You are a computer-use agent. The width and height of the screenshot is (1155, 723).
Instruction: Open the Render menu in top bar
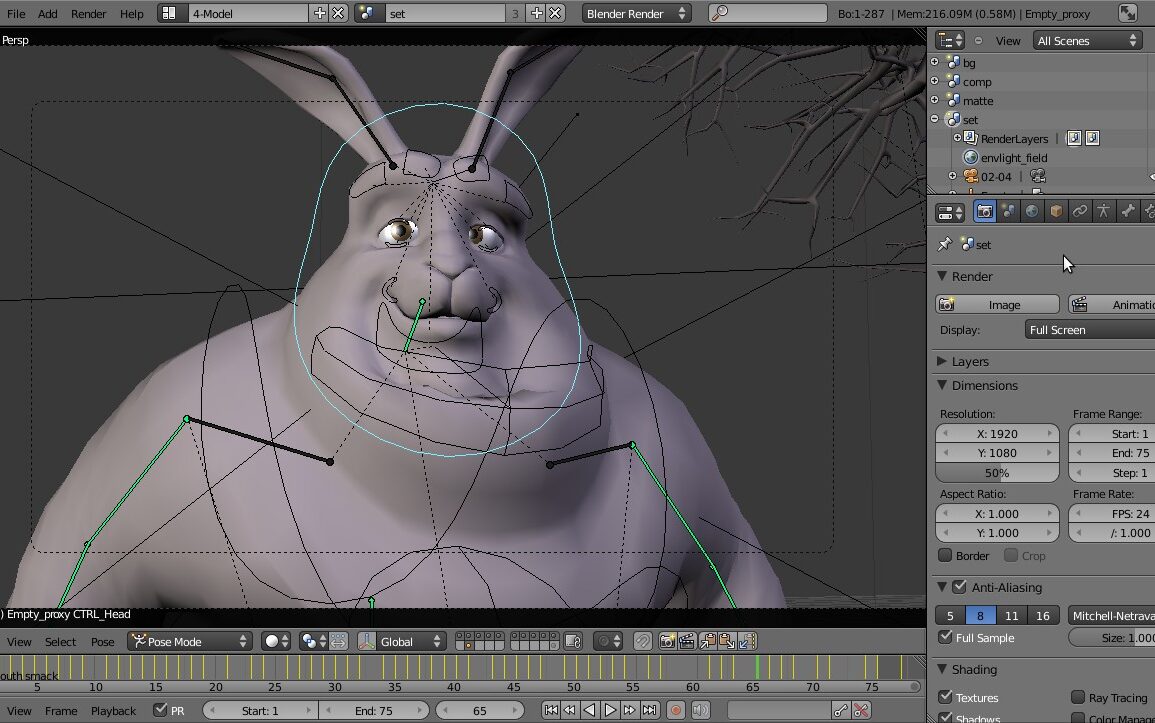[88, 13]
